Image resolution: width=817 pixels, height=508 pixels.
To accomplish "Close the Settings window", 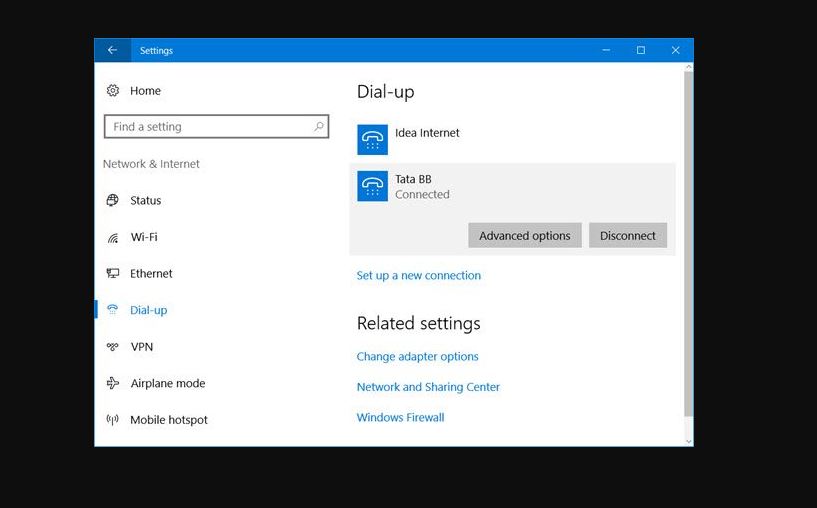I will (676, 50).
